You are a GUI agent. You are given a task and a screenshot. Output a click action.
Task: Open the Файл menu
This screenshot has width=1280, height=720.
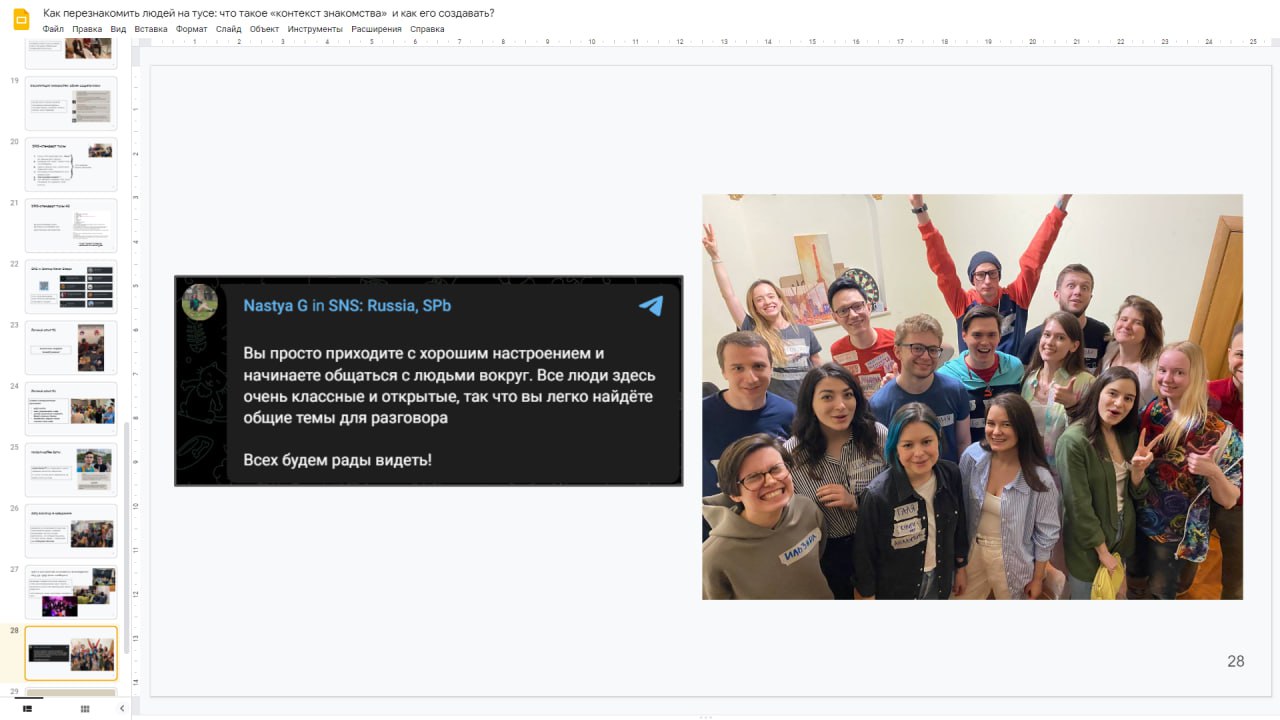[x=53, y=29]
